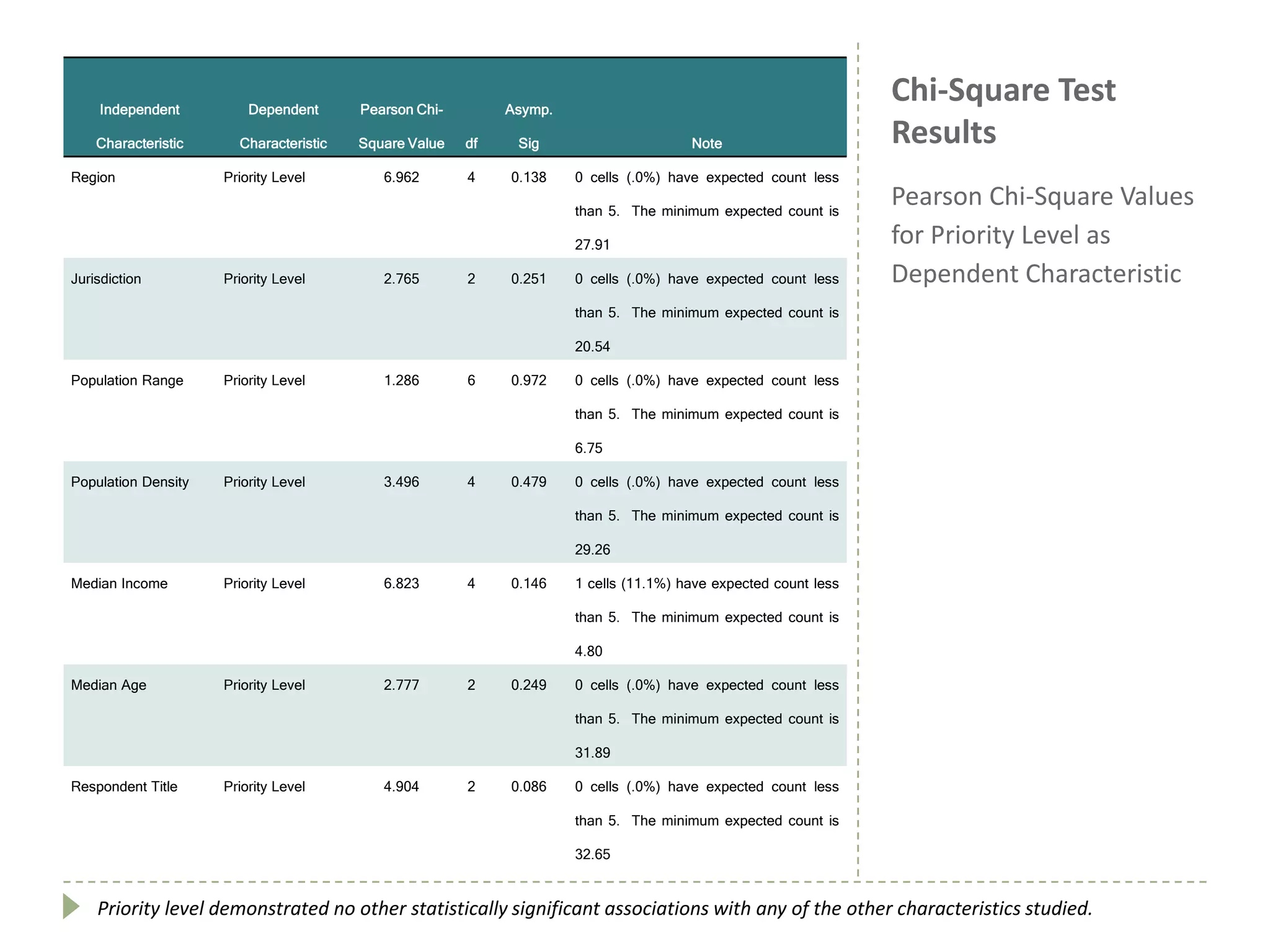The image size is (1270, 952).
Task: Click the significance value 0.146
Action: [528, 584]
